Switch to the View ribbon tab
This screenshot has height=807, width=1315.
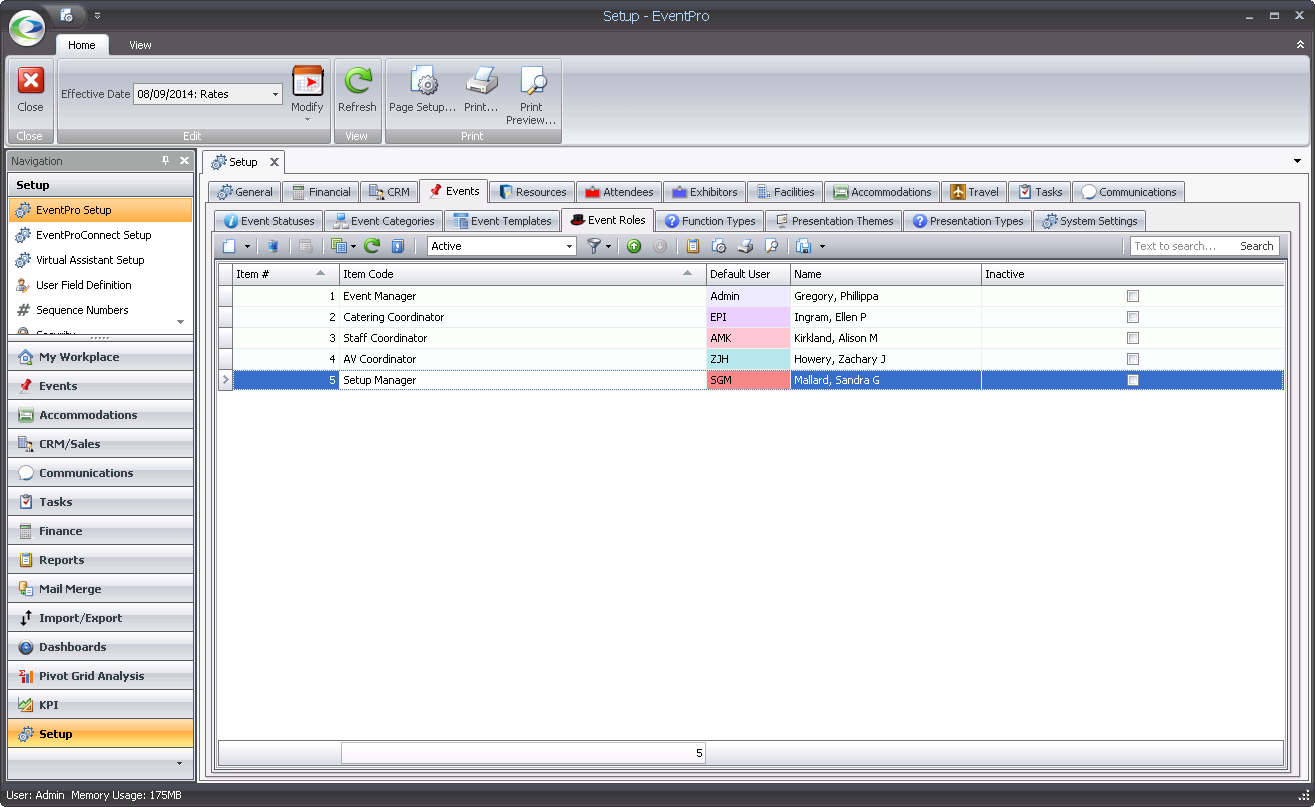pyautogui.click(x=140, y=45)
